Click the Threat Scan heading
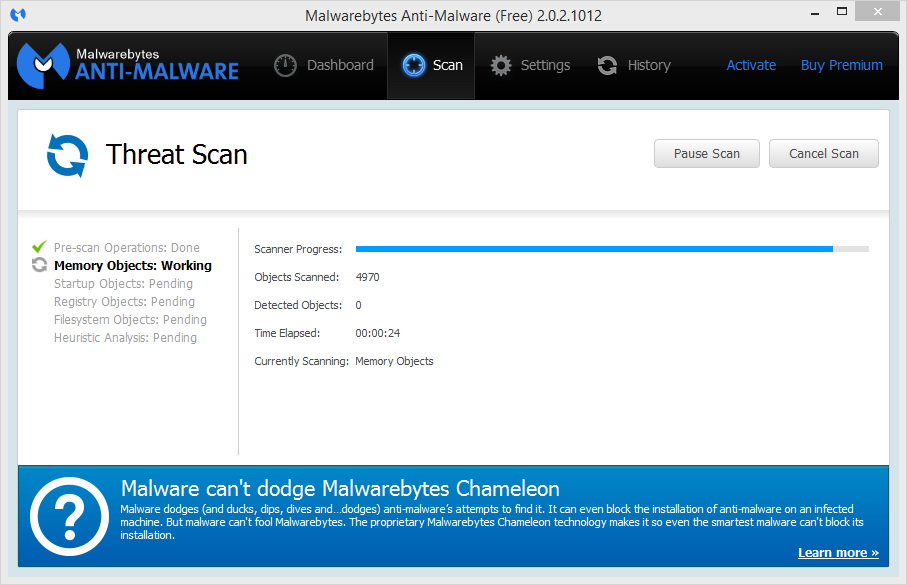Image resolution: width=907 pixels, height=585 pixels. 176,154
